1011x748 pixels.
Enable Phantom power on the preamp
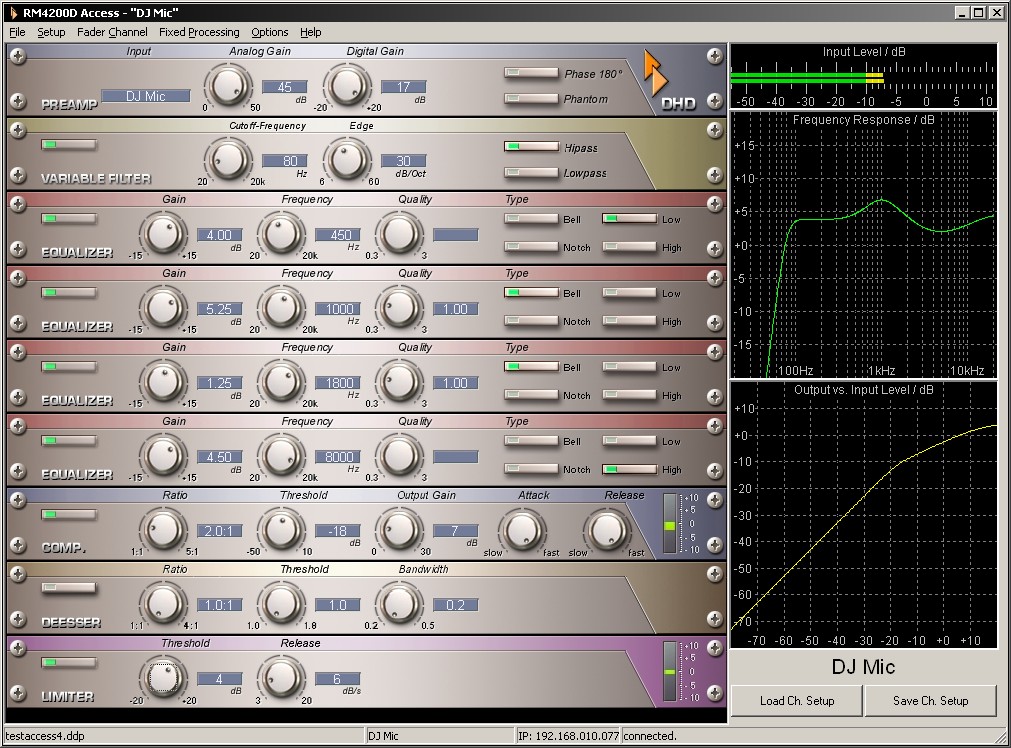[x=531, y=98]
